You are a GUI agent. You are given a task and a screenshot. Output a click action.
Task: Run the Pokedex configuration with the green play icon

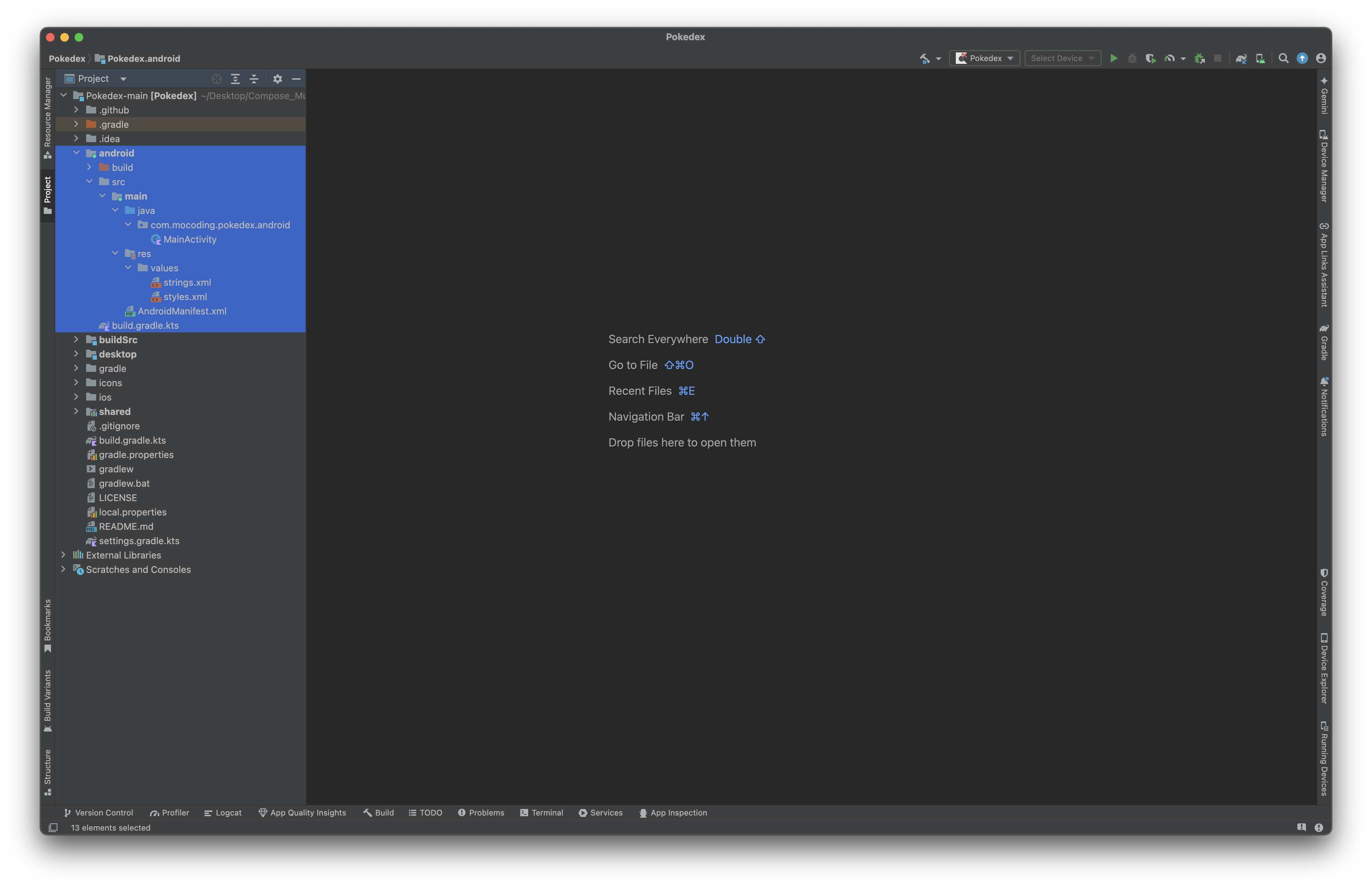[x=1113, y=58]
